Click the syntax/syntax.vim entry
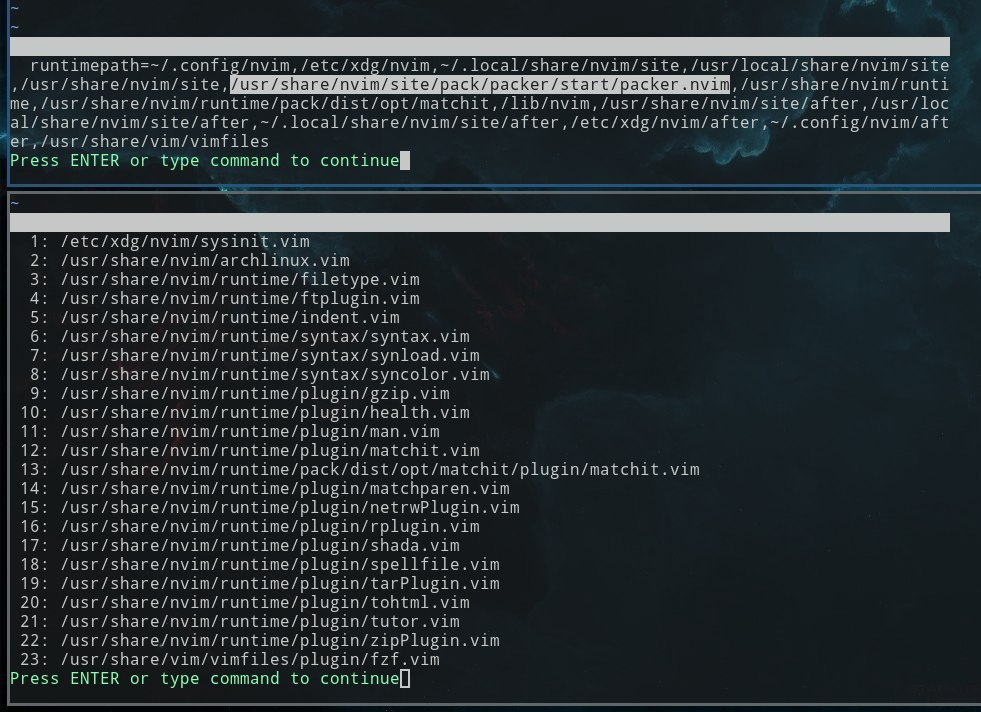The height and width of the screenshot is (712, 981). [265, 337]
